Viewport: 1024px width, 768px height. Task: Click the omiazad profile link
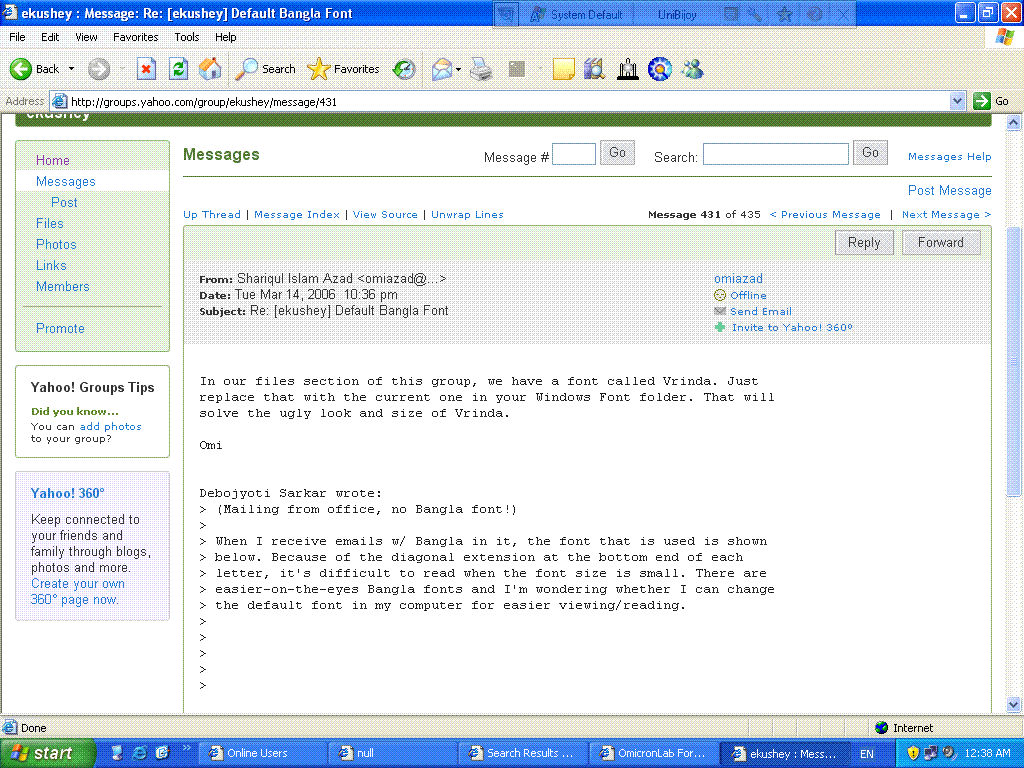[x=739, y=279]
